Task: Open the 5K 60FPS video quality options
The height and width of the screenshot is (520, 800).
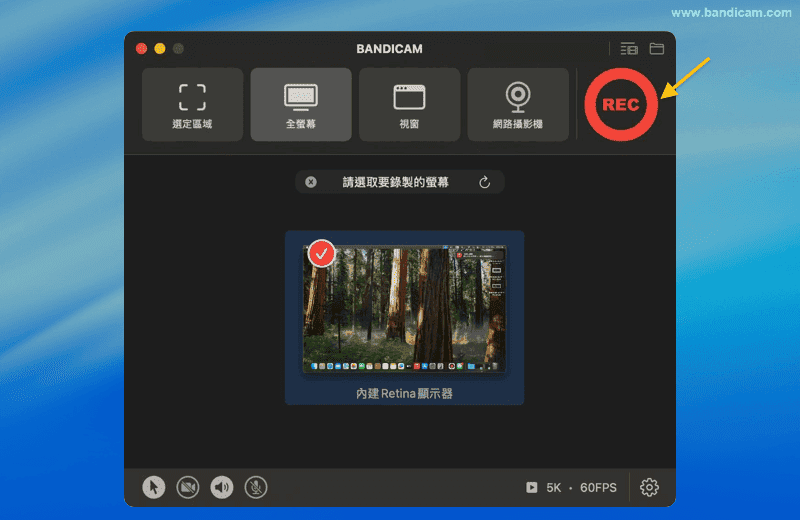Action: (572, 488)
